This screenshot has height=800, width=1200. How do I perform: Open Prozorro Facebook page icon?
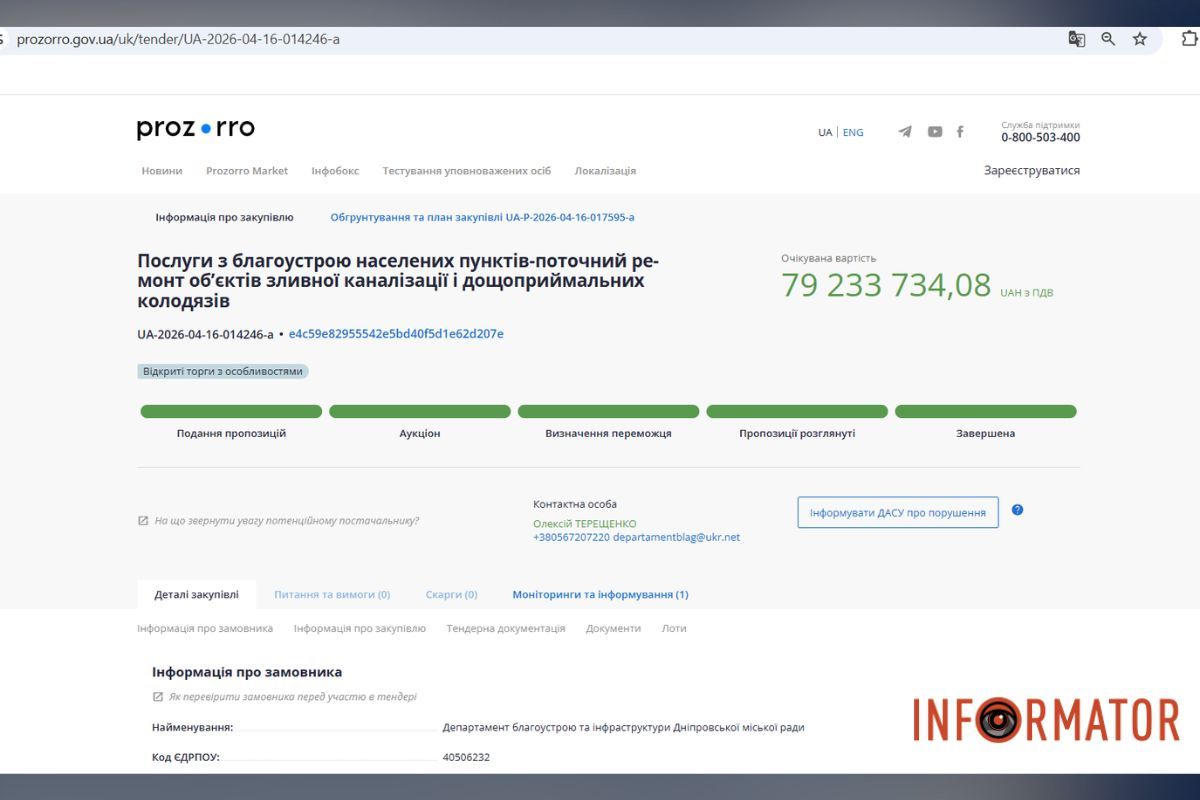(x=960, y=132)
